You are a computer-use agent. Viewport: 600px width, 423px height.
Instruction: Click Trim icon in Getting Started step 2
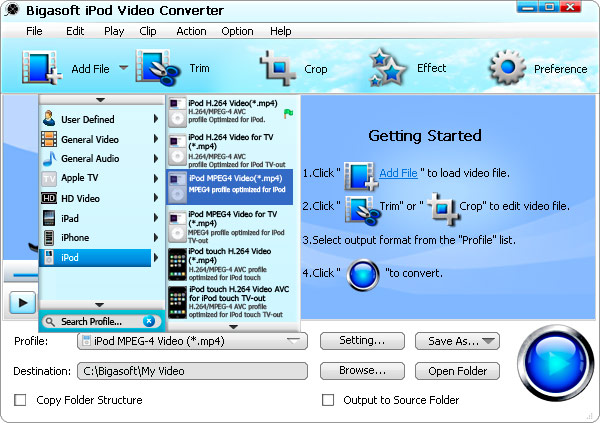[362, 210]
